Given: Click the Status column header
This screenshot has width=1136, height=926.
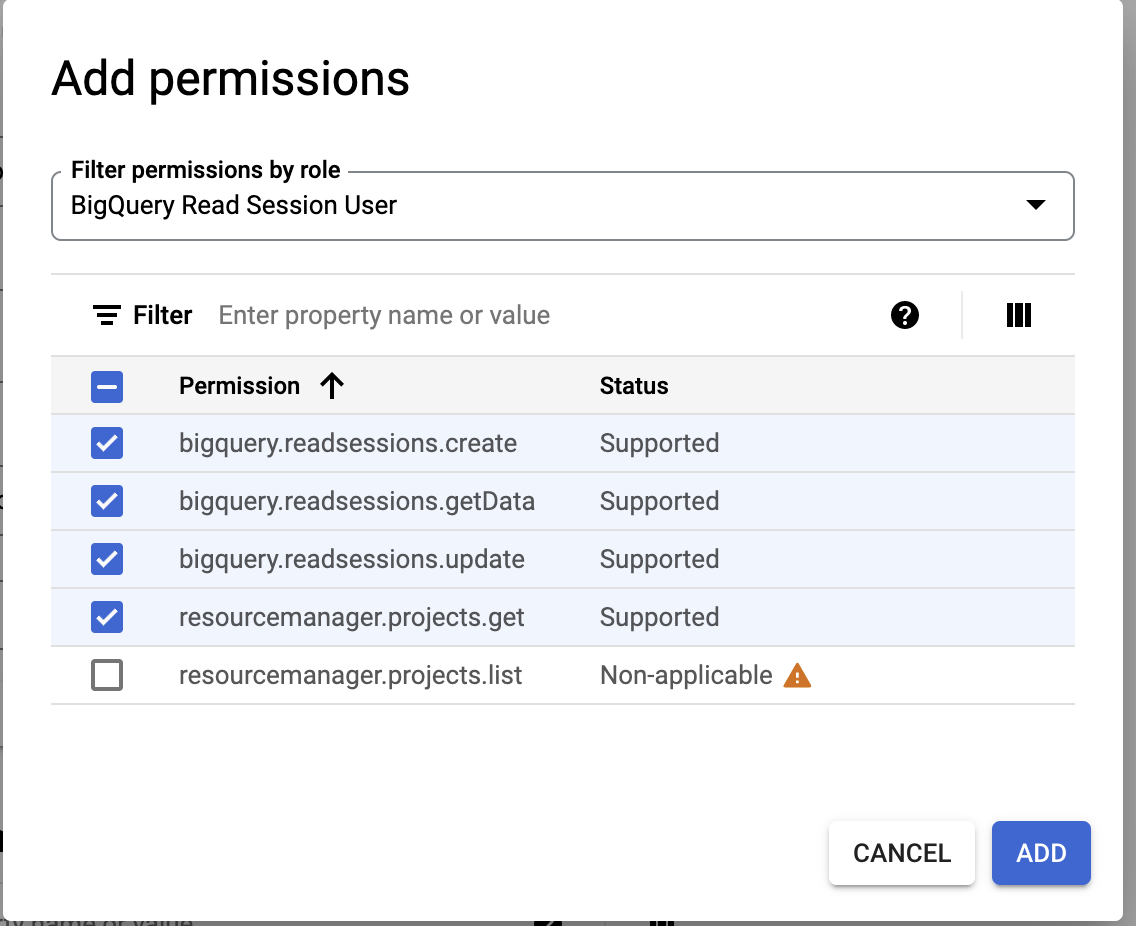Looking at the screenshot, I should pos(634,386).
